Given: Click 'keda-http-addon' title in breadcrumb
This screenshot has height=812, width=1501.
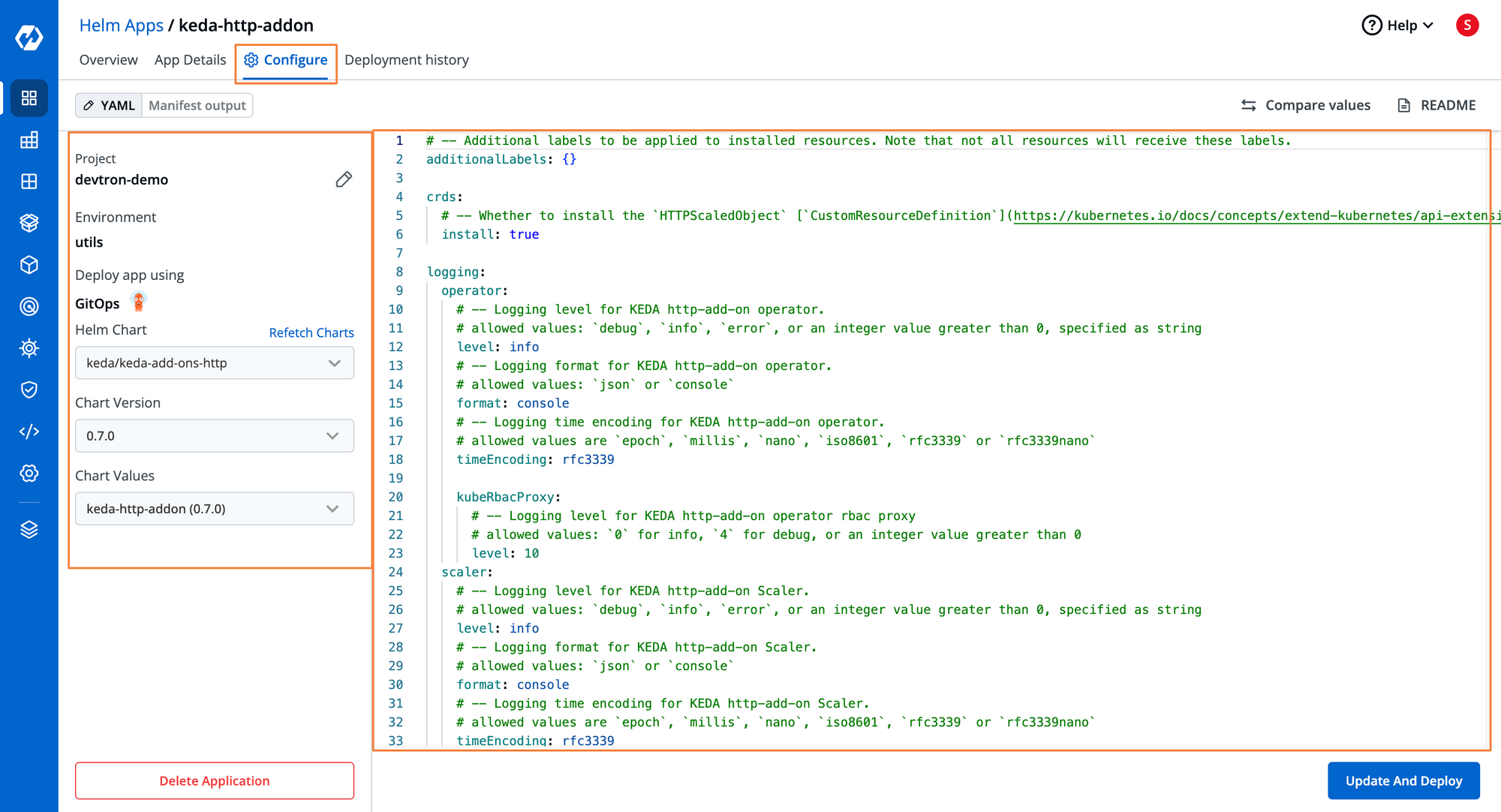Looking at the screenshot, I should 246,26.
